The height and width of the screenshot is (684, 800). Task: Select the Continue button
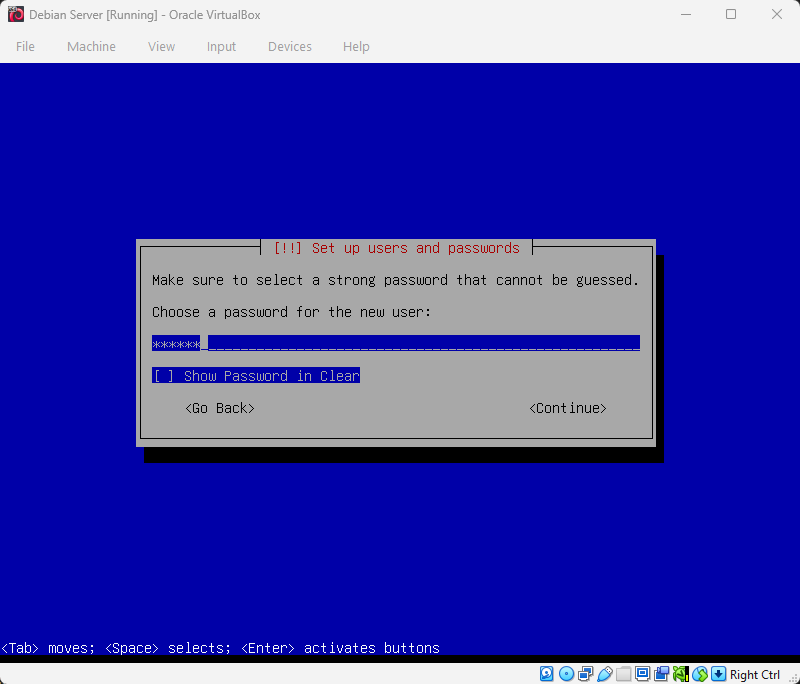point(567,408)
